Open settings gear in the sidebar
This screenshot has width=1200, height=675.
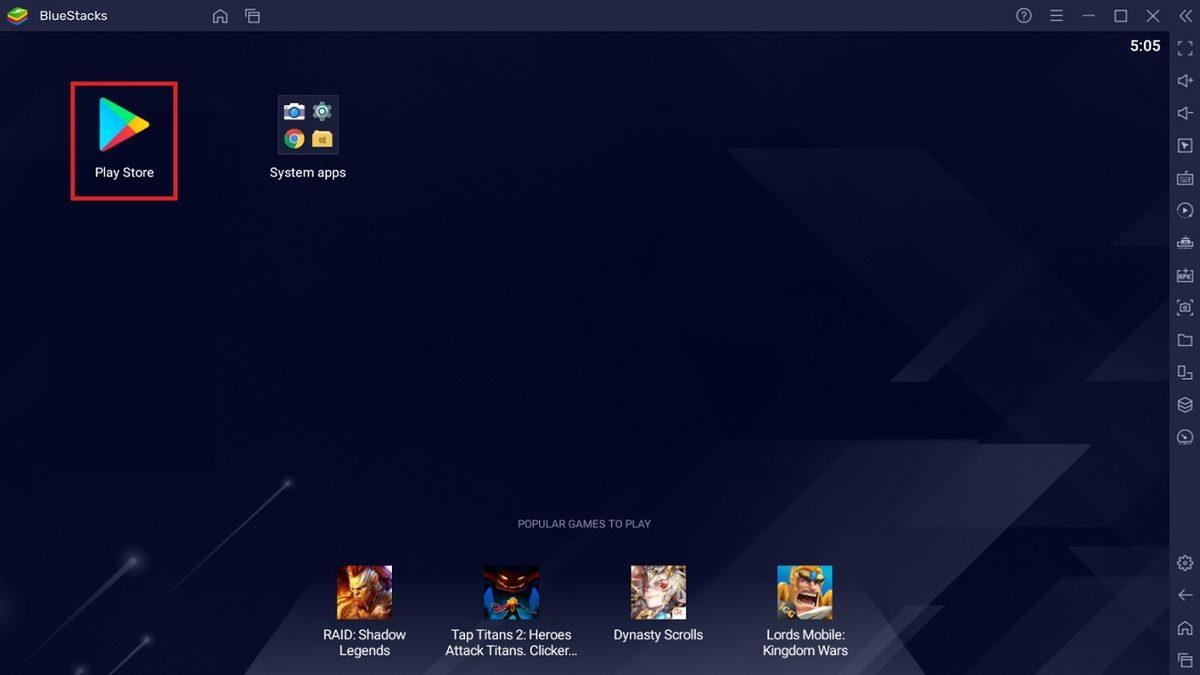1185,563
